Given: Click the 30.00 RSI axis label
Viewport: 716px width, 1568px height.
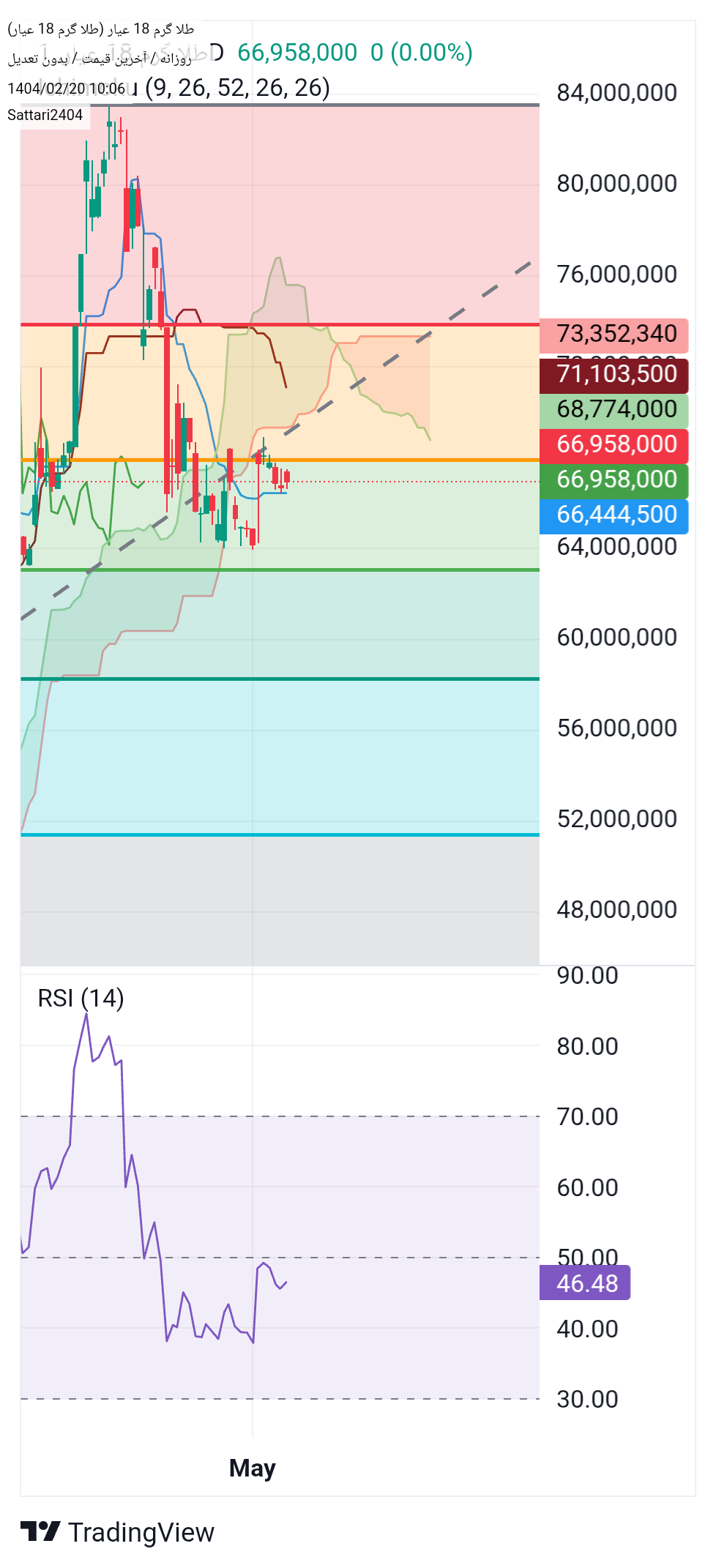Looking at the screenshot, I should [x=588, y=1400].
